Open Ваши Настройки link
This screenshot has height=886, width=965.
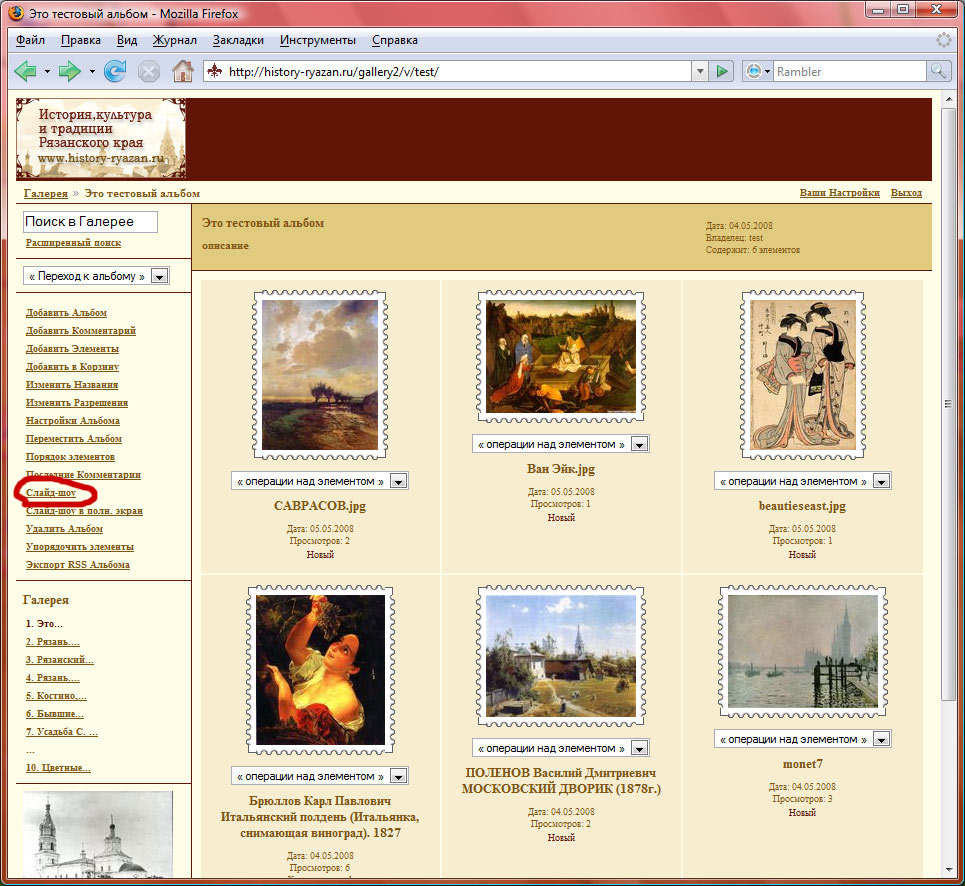pyautogui.click(x=839, y=193)
